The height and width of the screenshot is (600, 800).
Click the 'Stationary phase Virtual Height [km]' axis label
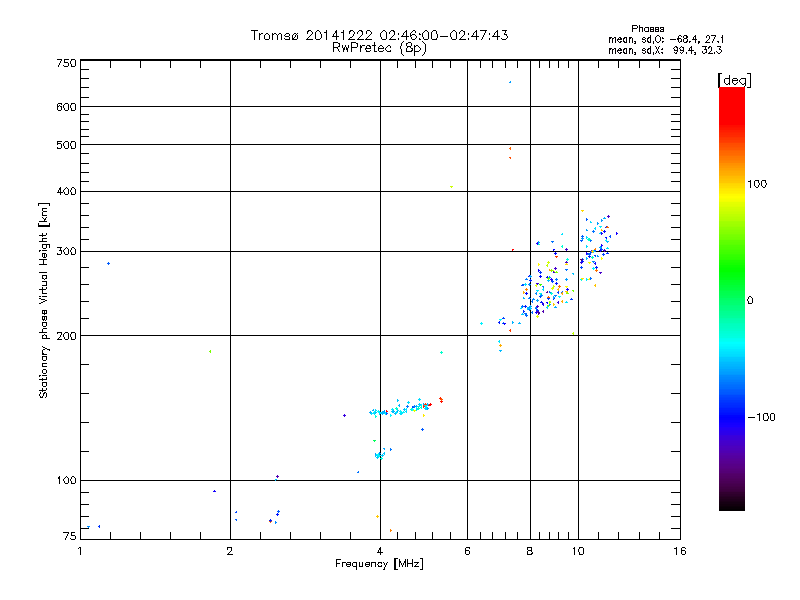(44, 300)
